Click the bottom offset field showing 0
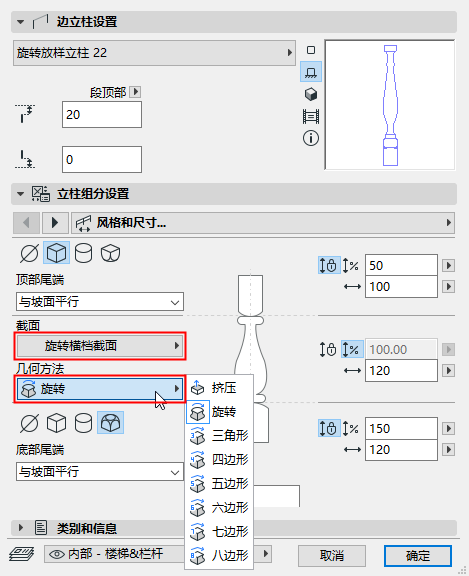Viewport: 469px width, 576px height. pyautogui.click(x=102, y=159)
